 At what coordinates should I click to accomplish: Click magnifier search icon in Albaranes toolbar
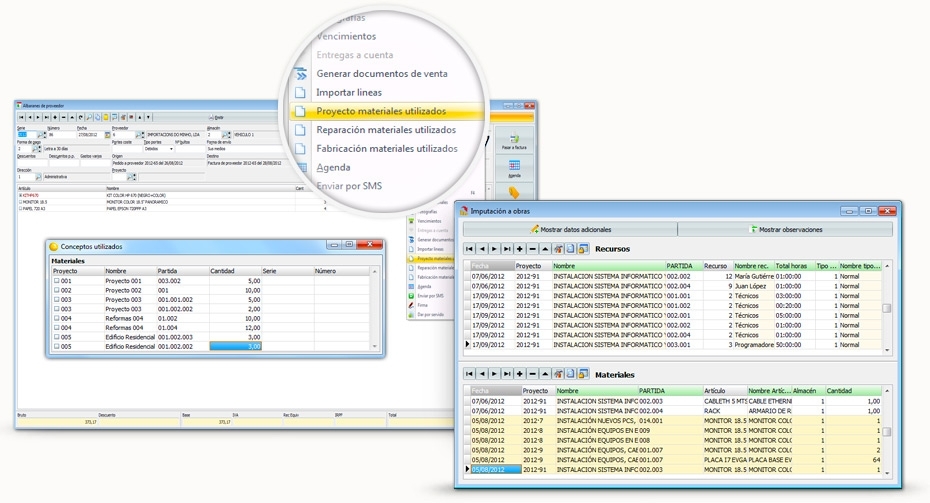click(89, 117)
